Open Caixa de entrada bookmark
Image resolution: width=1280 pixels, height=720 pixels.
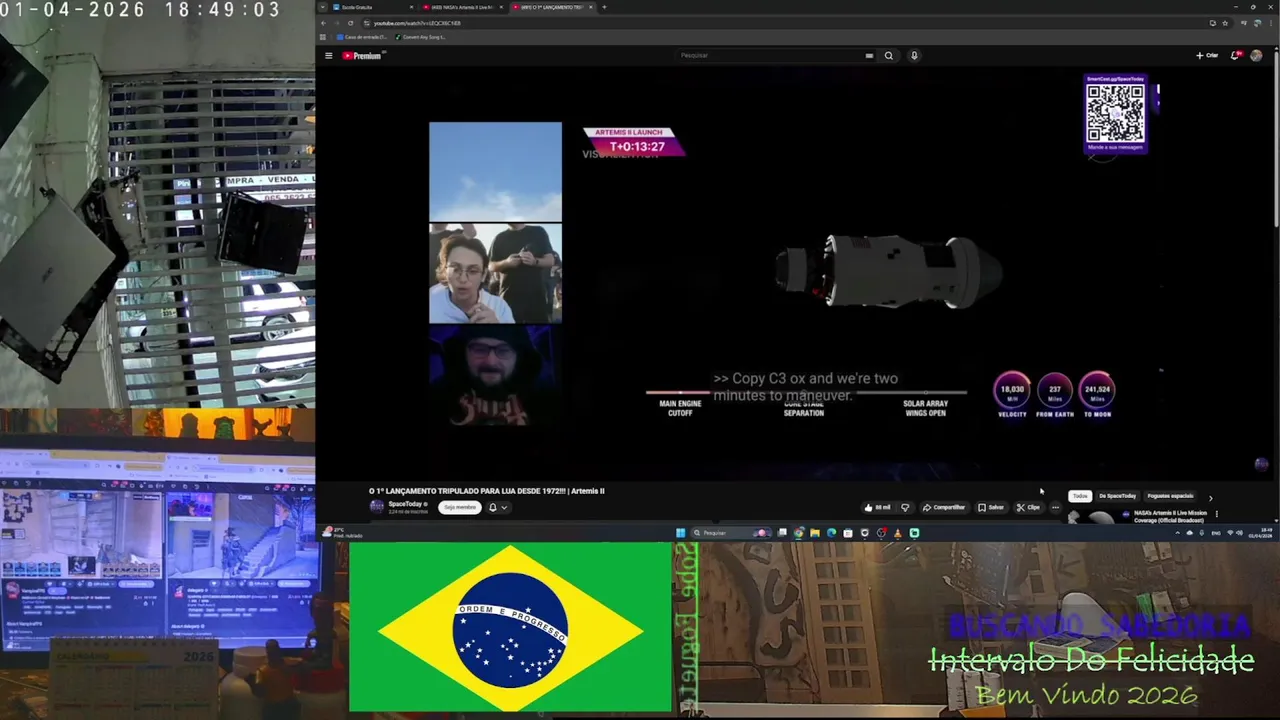pyautogui.click(x=362, y=37)
